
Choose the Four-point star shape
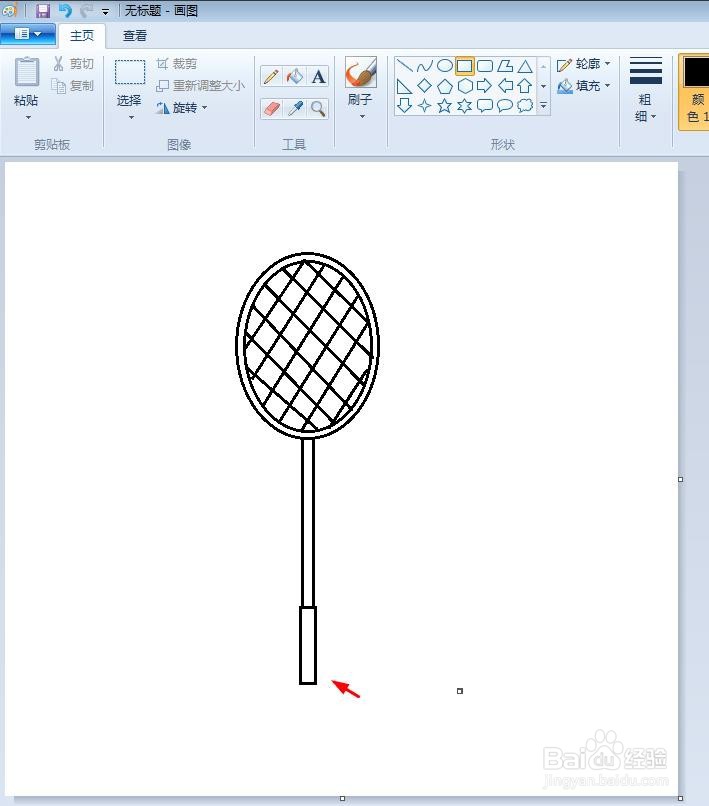tap(425, 105)
